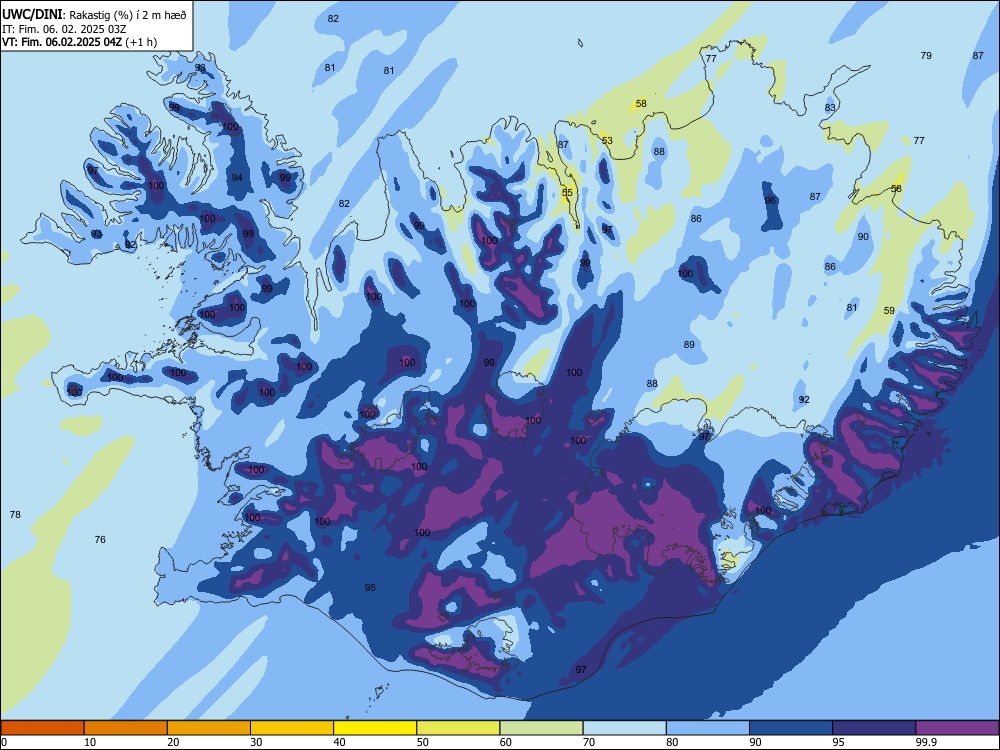
Task: Click the humidity value '90' in the east
Action: point(863,237)
